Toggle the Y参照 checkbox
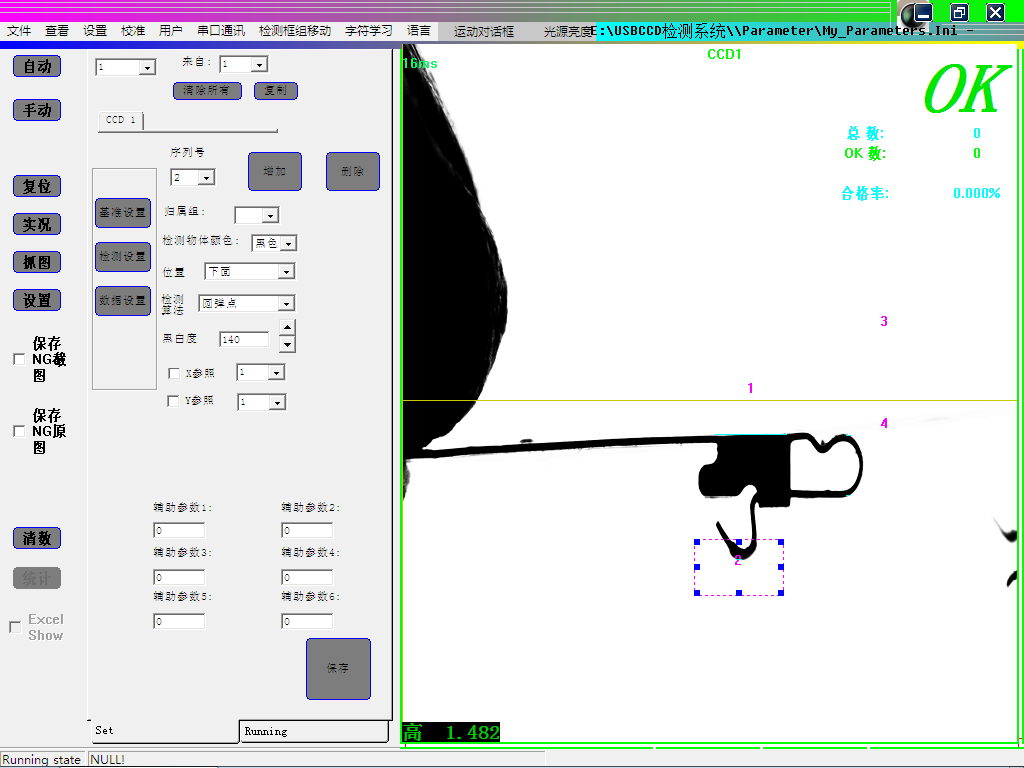 click(x=174, y=402)
